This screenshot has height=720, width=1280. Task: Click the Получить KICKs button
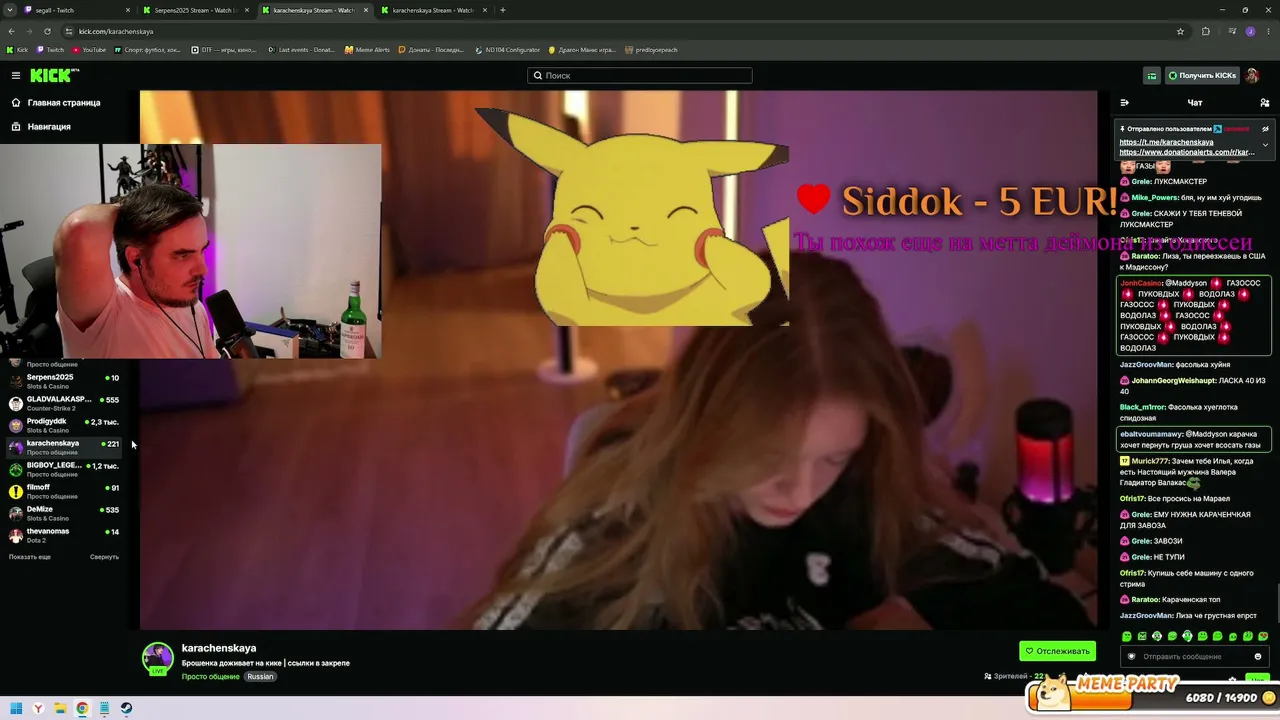pos(1202,75)
